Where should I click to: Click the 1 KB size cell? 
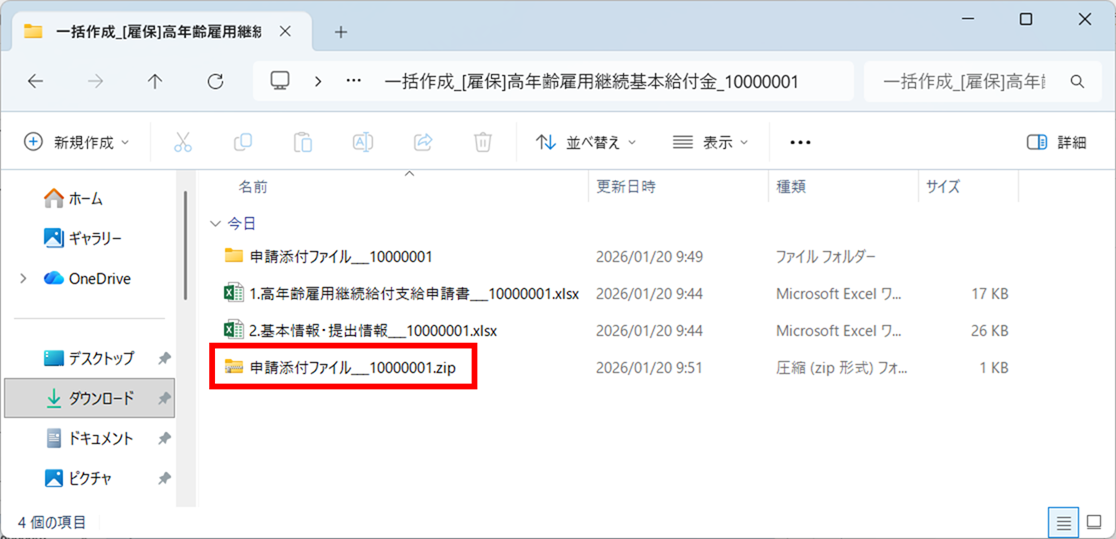tap(992, 367)
